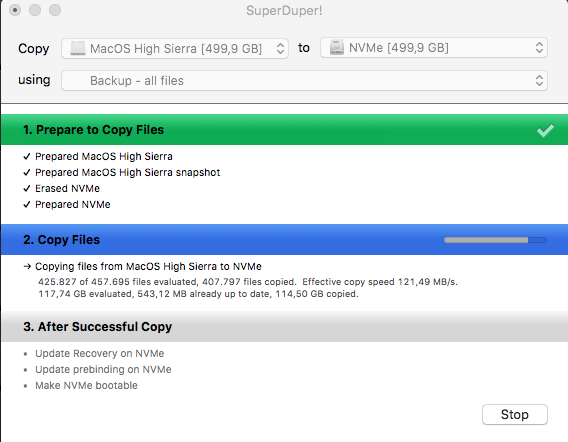Click the files evaluated status text line
568x442 pixels.
point(248,282)
